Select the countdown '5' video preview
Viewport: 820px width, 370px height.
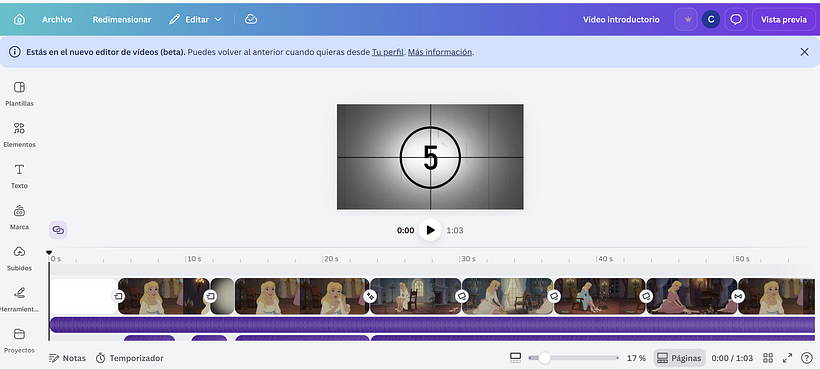tap(430, 157)
